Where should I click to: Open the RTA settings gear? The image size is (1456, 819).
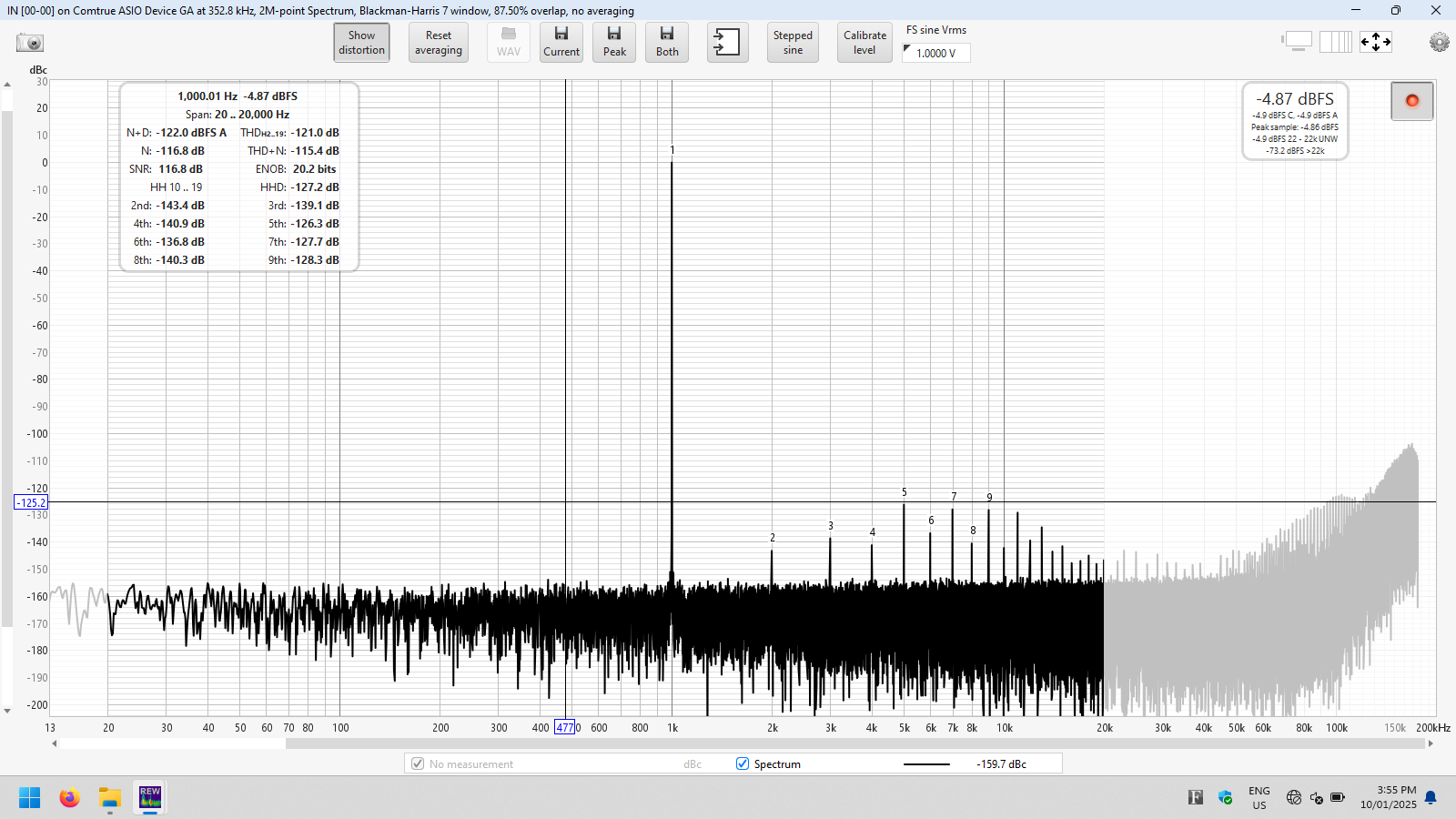click(1439, 42)
